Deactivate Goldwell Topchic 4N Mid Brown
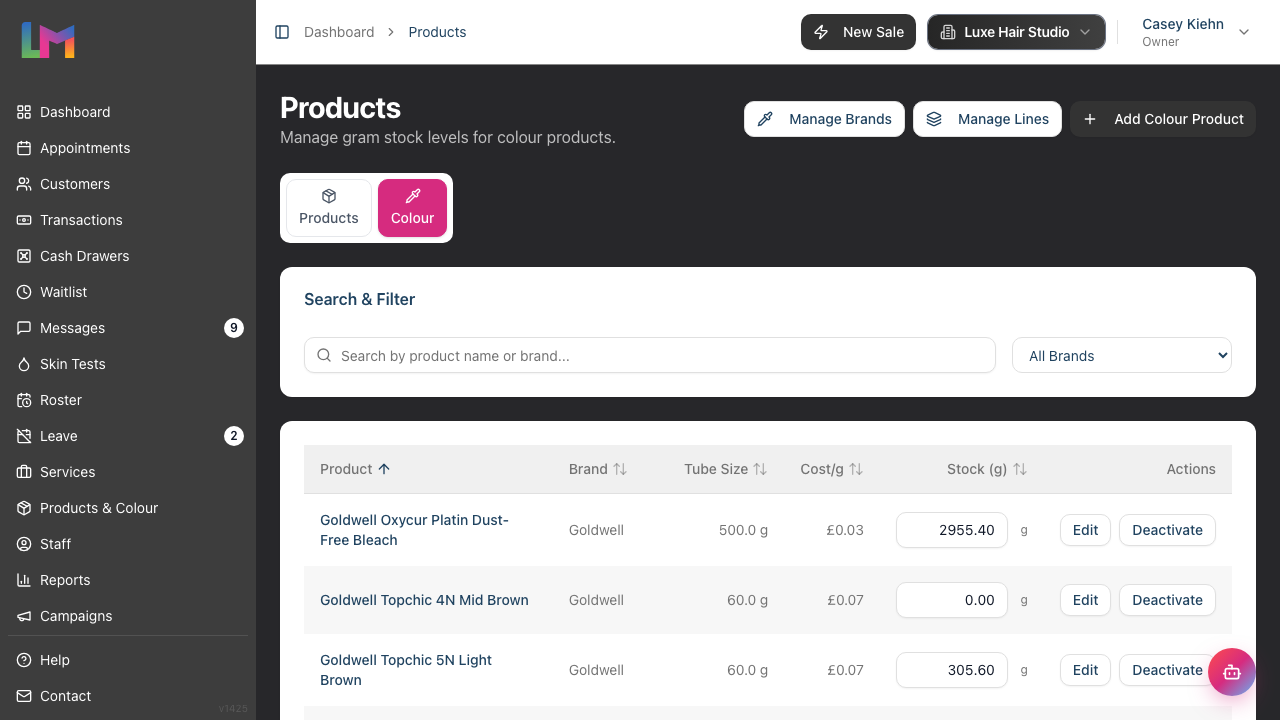The height and width of the screenshot is (720, 1280). 1167,600
